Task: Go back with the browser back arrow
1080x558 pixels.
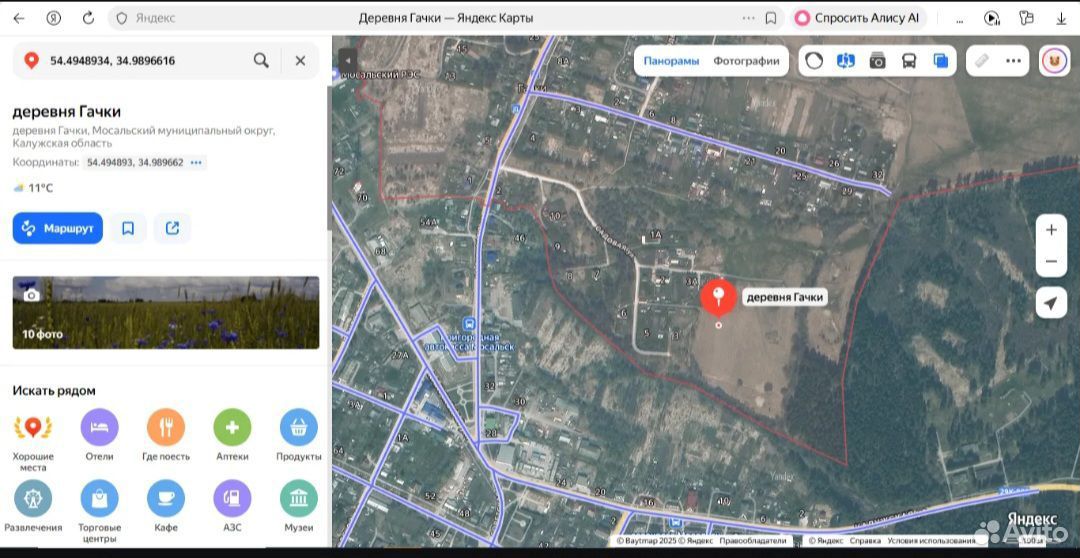Action: click(19, 19)
